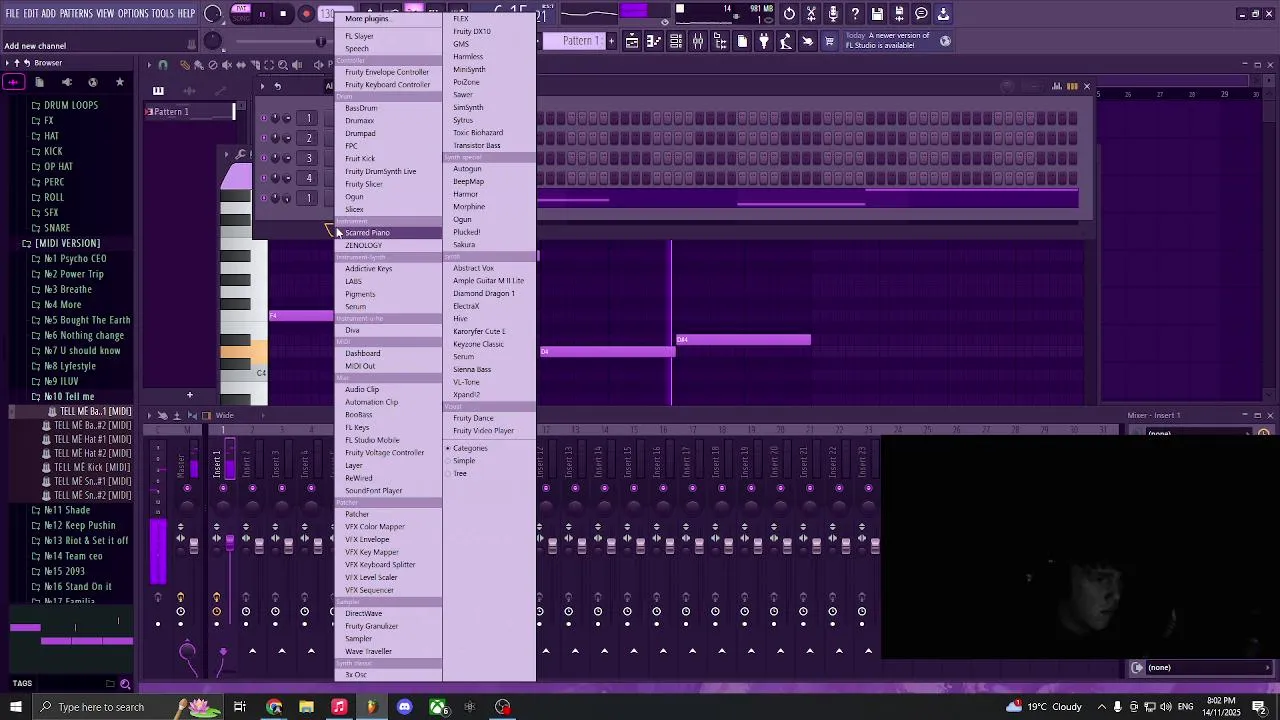Adjust the Insert 1 mixer fader

click(230, 542)
